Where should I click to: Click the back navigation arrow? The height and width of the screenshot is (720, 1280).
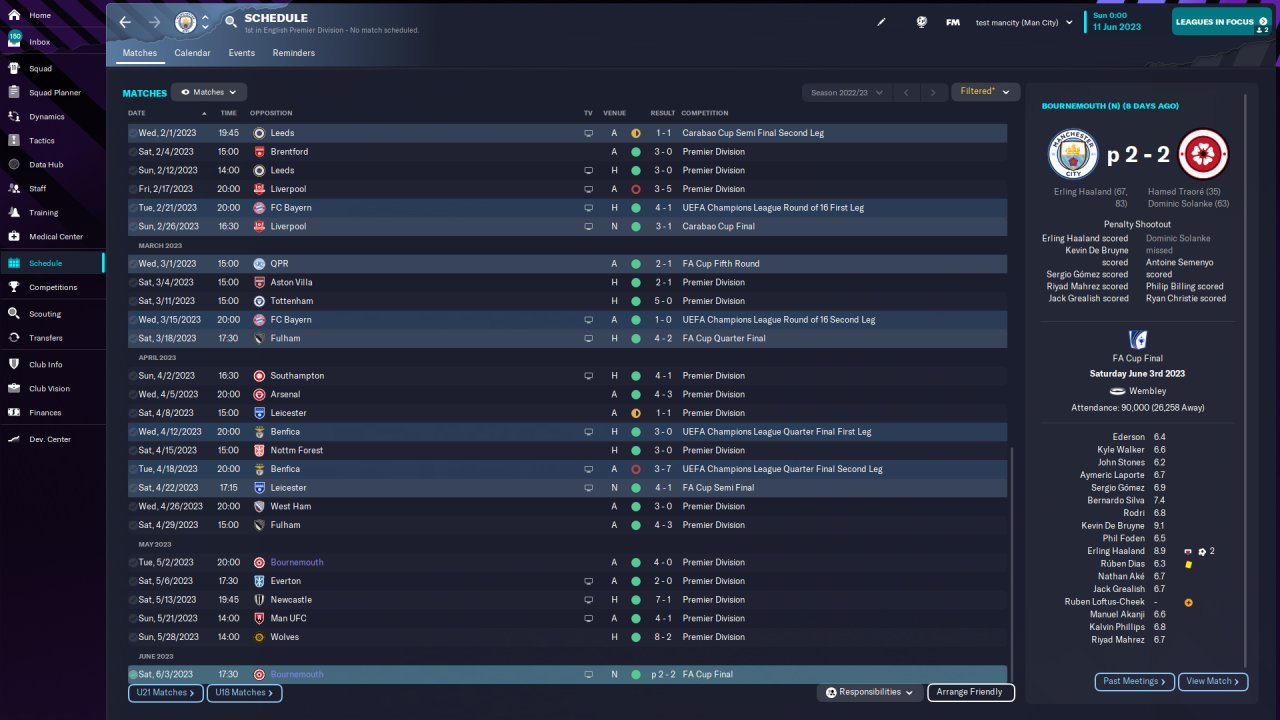(125, 22)
